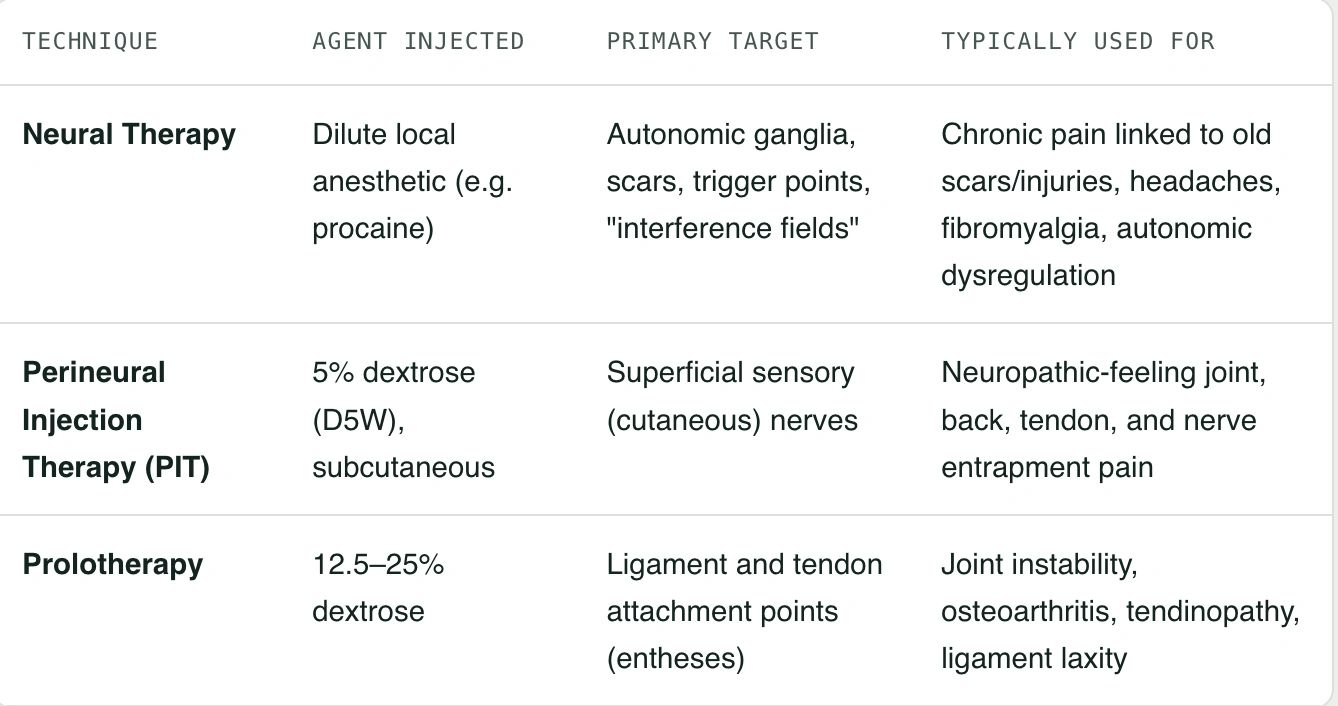Screen dimensions: 1338x706
Task: Click the '5% dextrose (D5W), subcutaneous' cell
Action: click(404, 420)
